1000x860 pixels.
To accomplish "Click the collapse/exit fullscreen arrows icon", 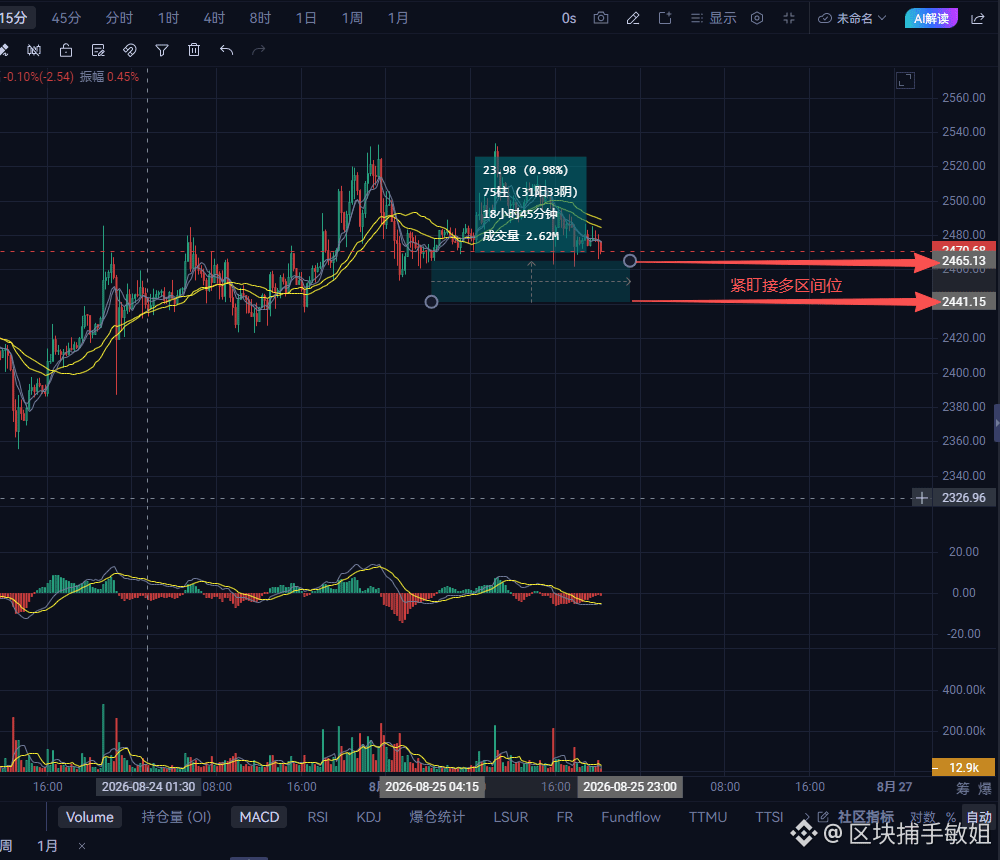I will click(x=789, y=18).
